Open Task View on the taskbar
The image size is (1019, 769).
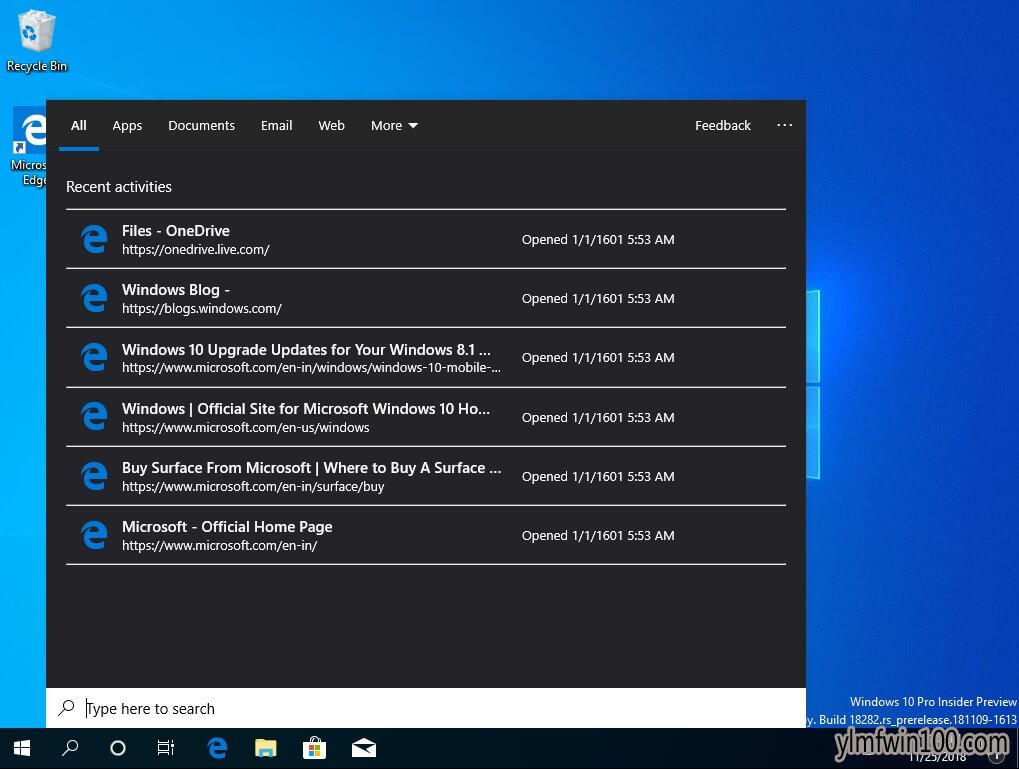pyautogui.click(x=166, y=748)
